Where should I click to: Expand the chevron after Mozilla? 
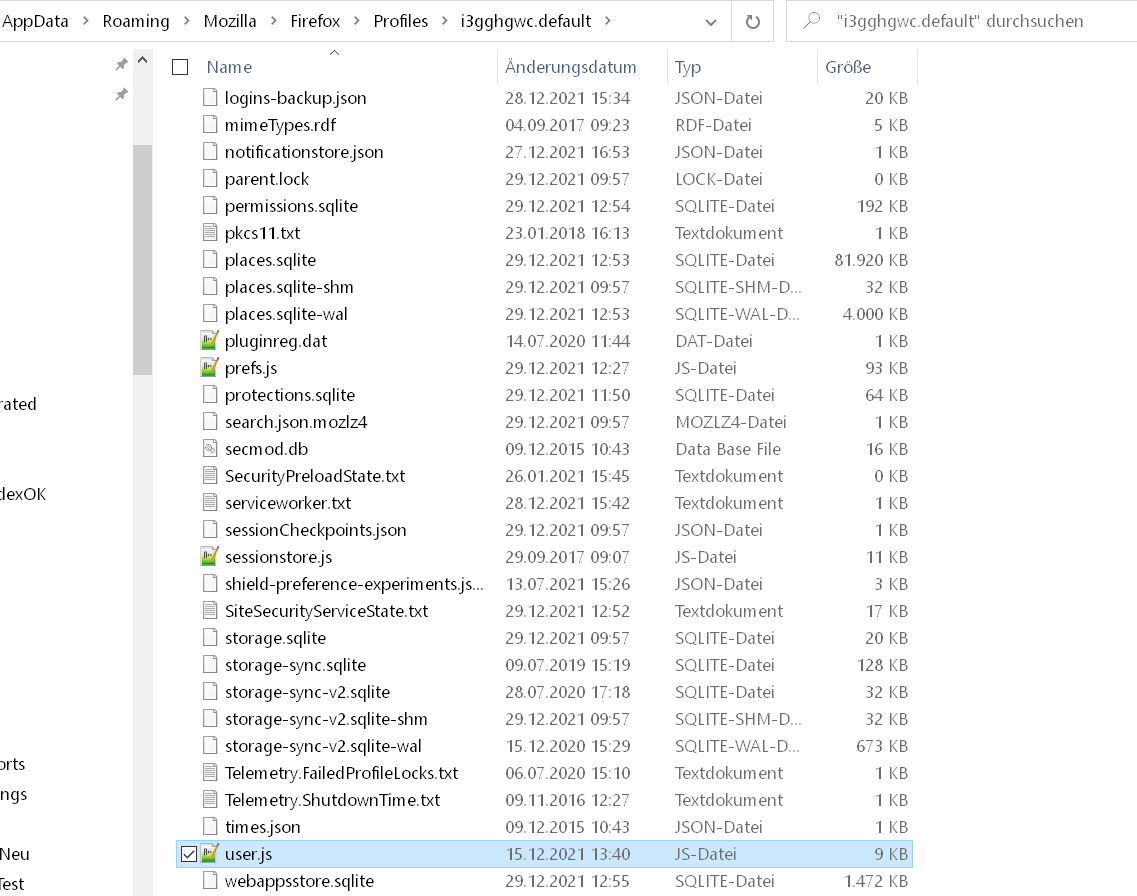tap(273, 21)
